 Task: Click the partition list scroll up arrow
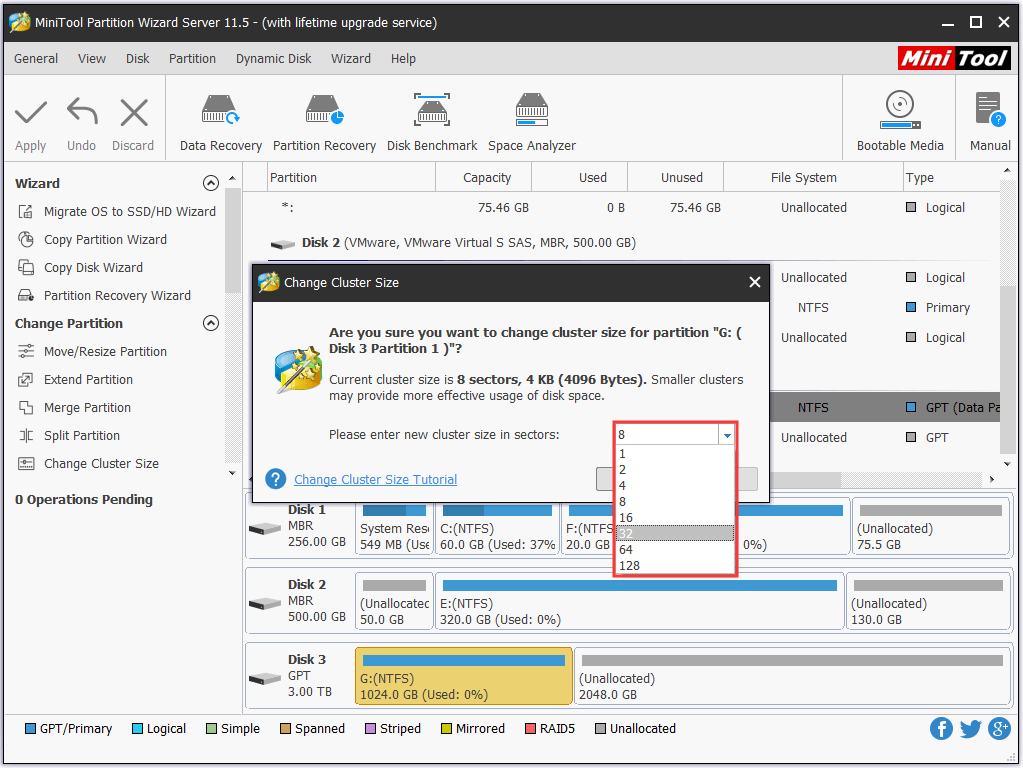[1007, 170]
